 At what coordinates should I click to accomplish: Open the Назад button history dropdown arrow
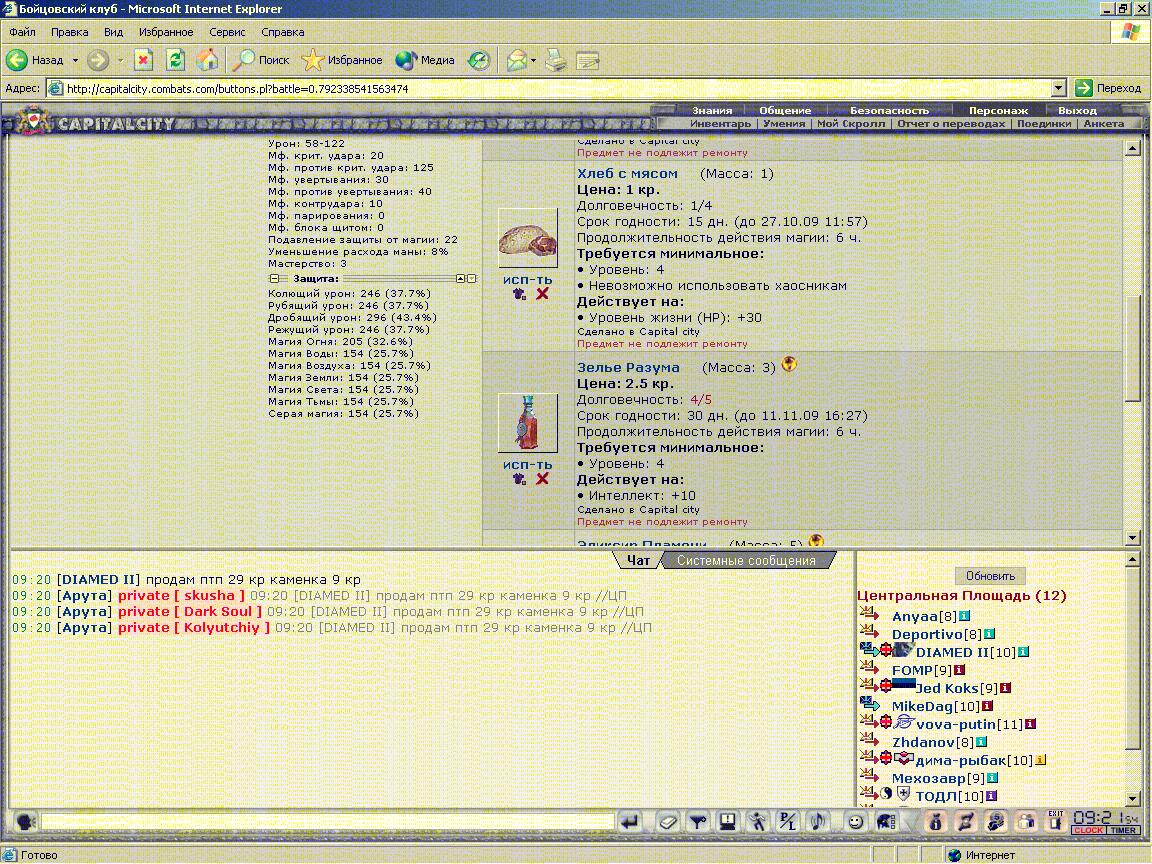click(x=75, y=60)
